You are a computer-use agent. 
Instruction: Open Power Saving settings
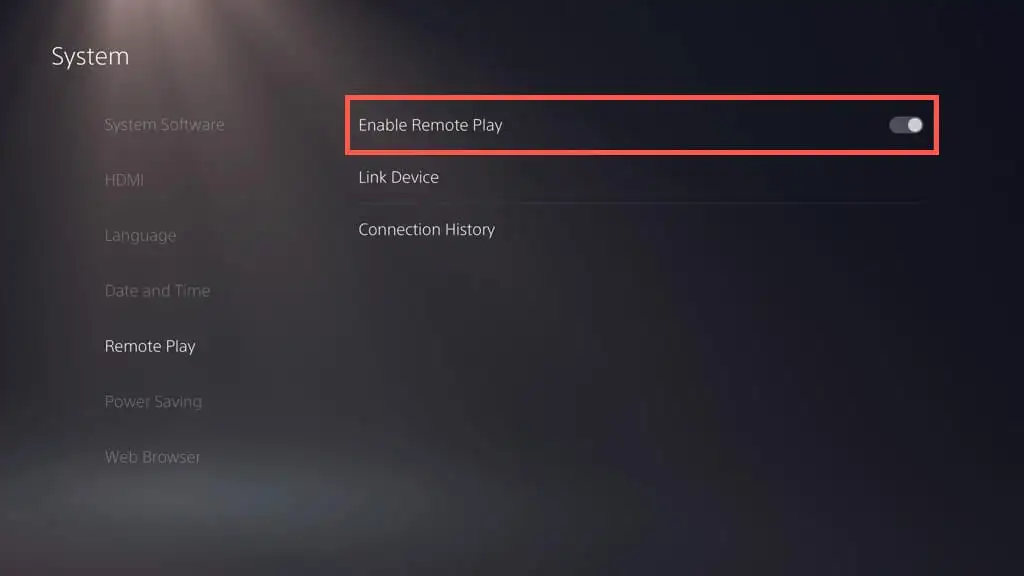point(153,402)
